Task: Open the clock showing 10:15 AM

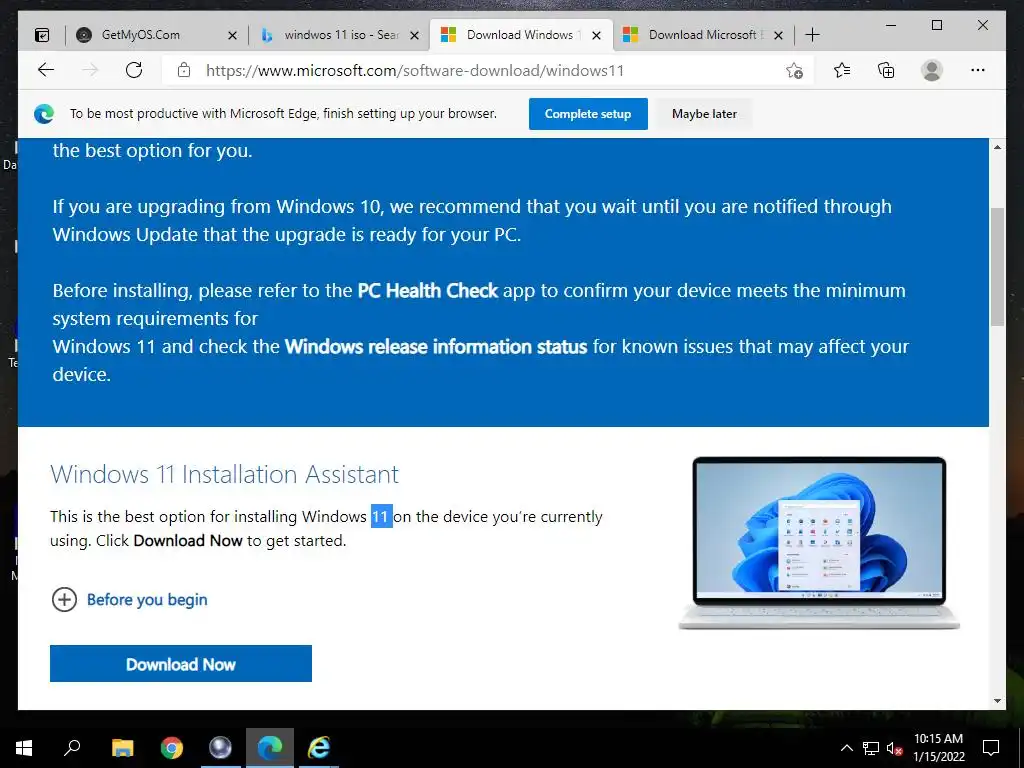Action: pyautogui.click(x=938, y=748)
